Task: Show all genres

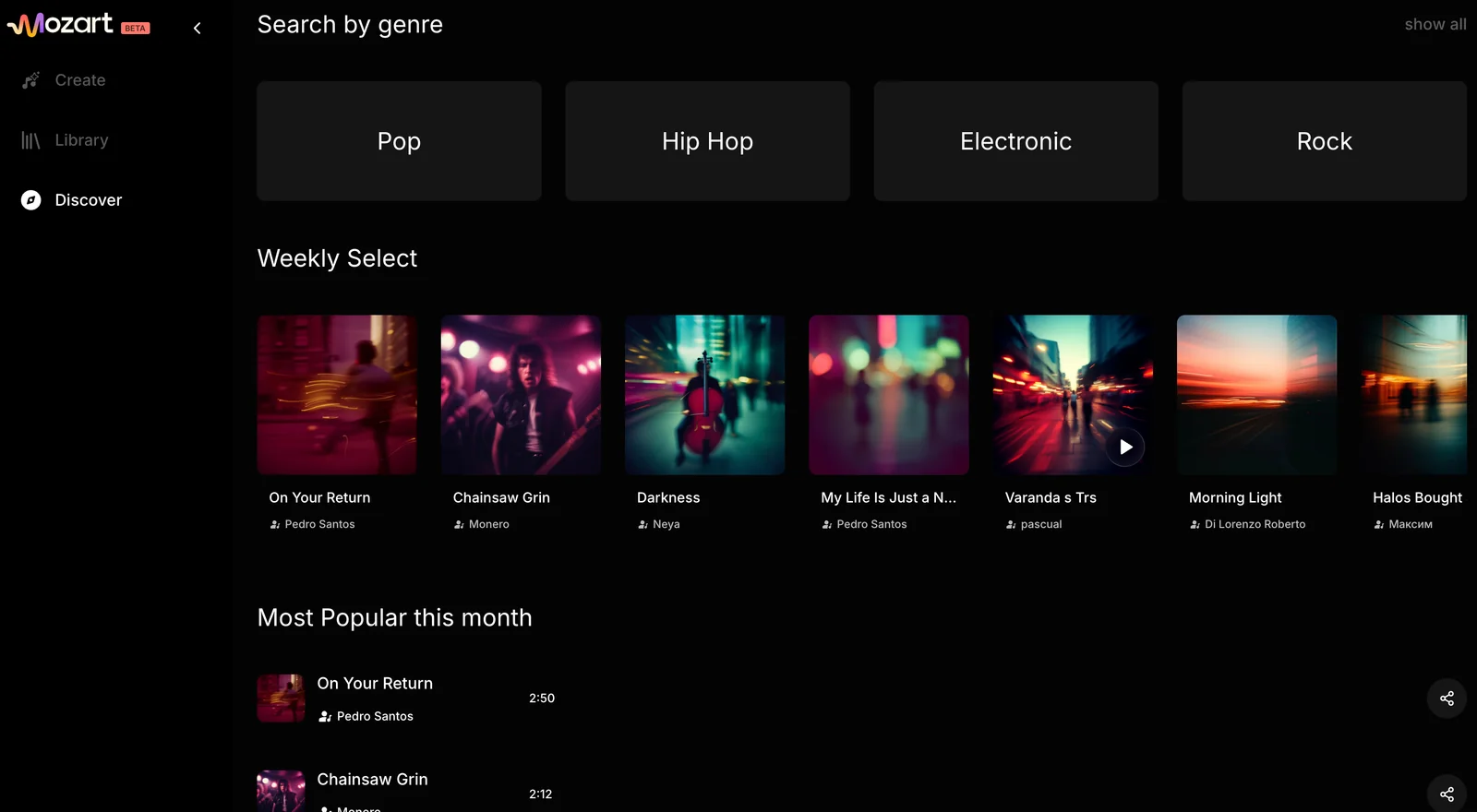Action: [1435, 25]
